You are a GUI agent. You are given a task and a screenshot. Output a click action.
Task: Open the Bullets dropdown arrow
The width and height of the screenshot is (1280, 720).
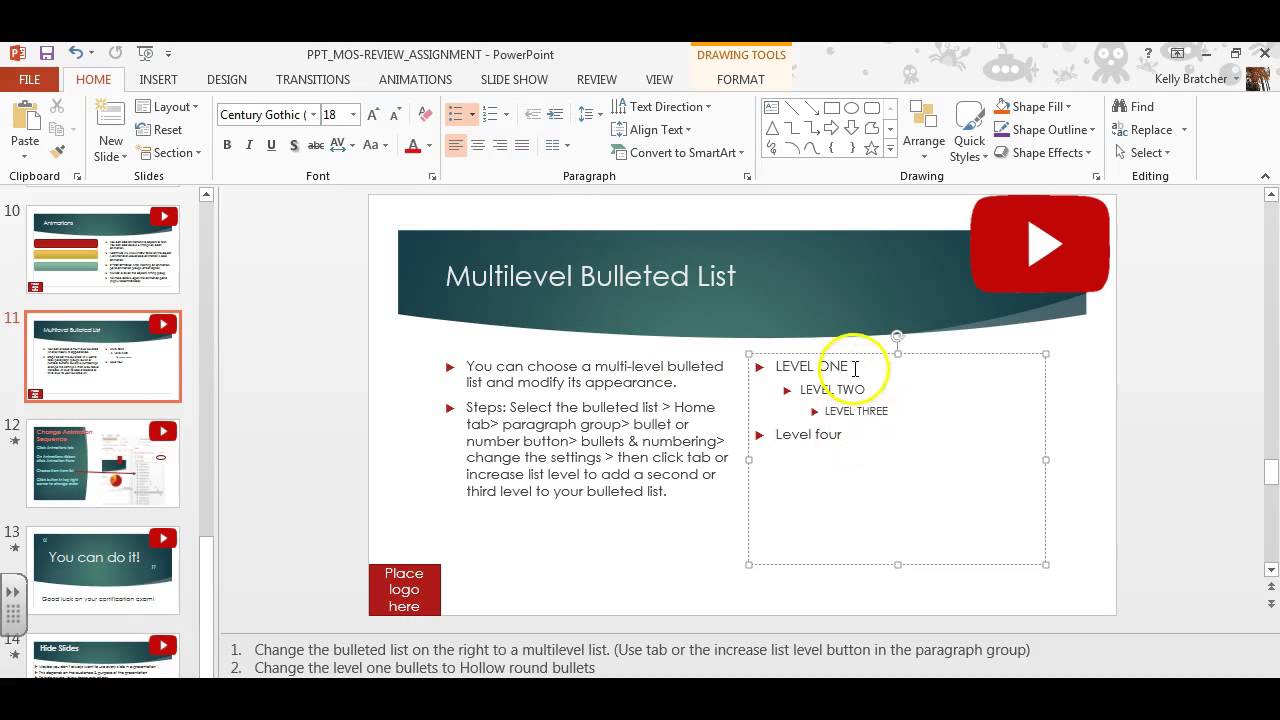[x=472, y=114]
